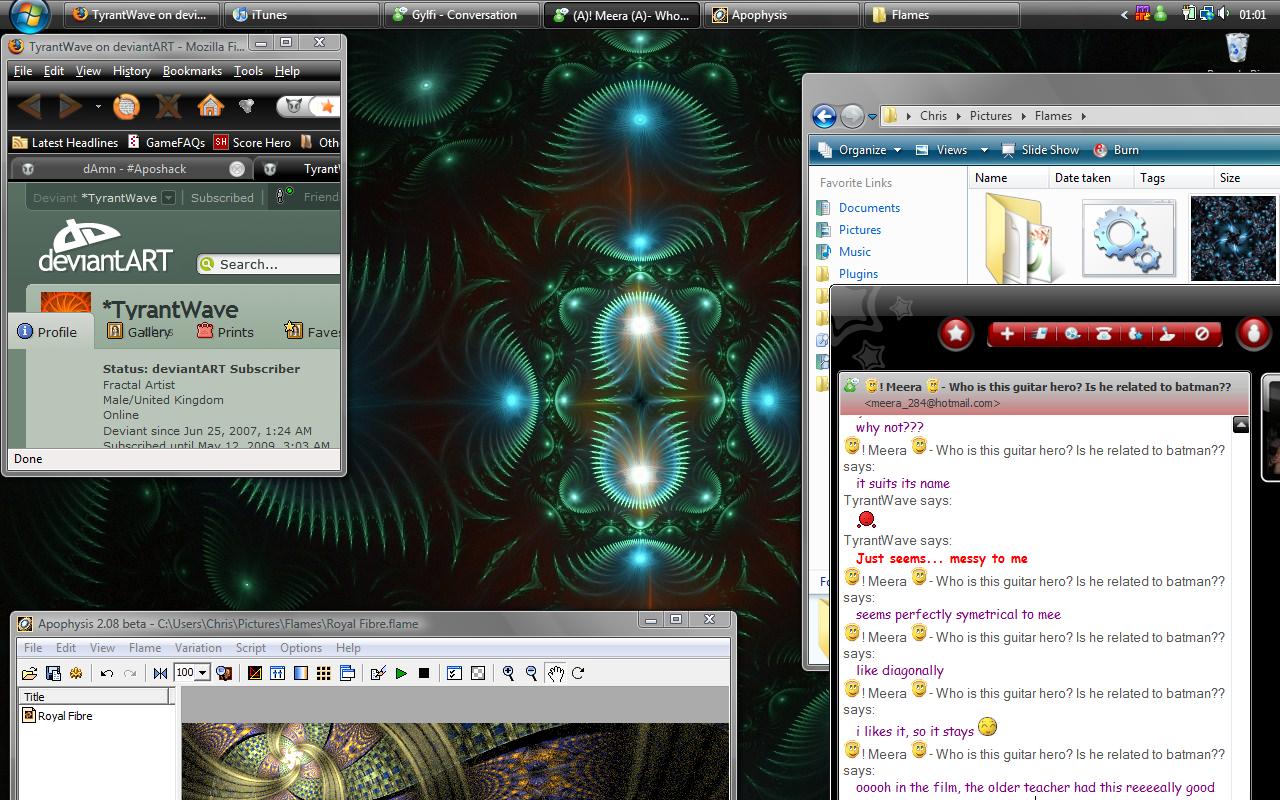
Task: Open the Latest Headlines bookmark
Action: tap(65, 143)
